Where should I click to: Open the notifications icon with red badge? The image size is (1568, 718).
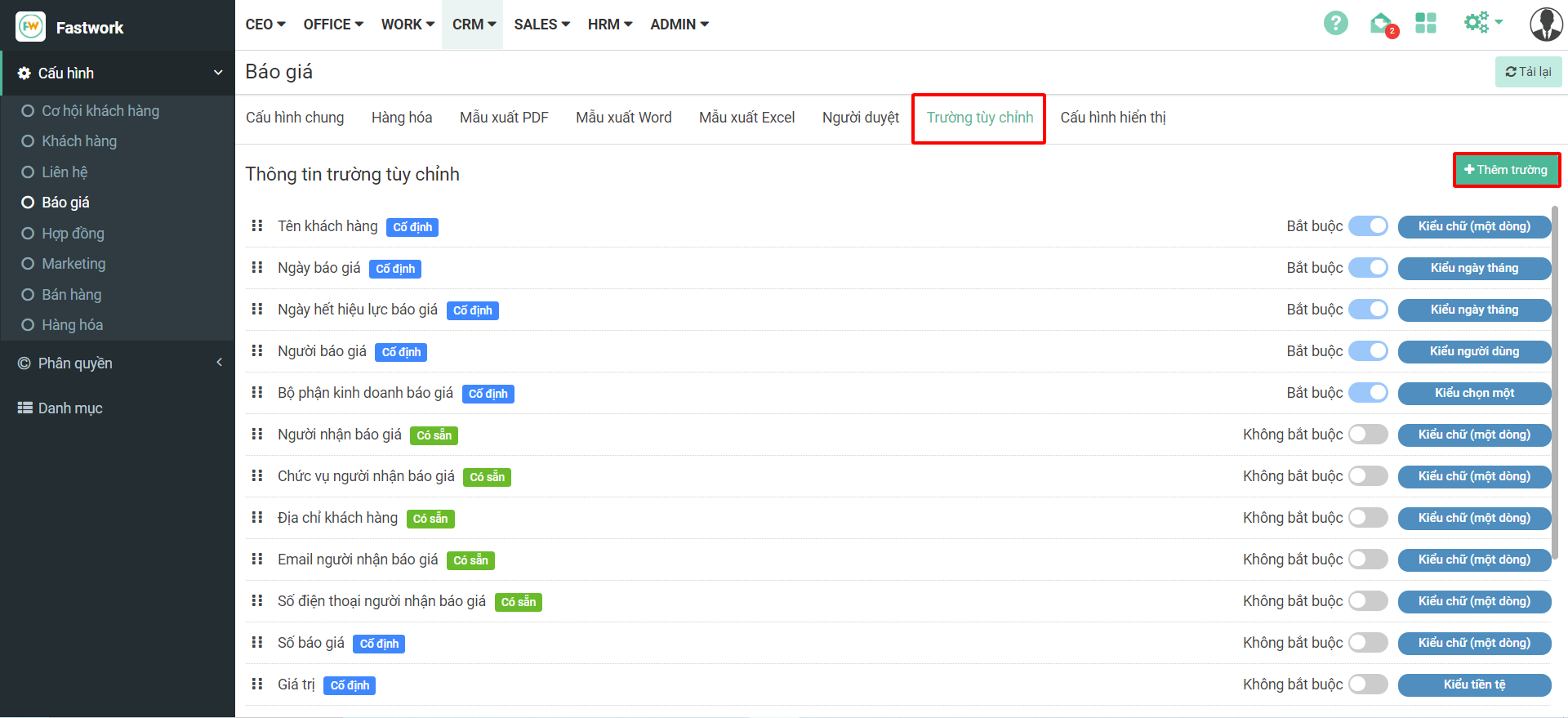1382,25
